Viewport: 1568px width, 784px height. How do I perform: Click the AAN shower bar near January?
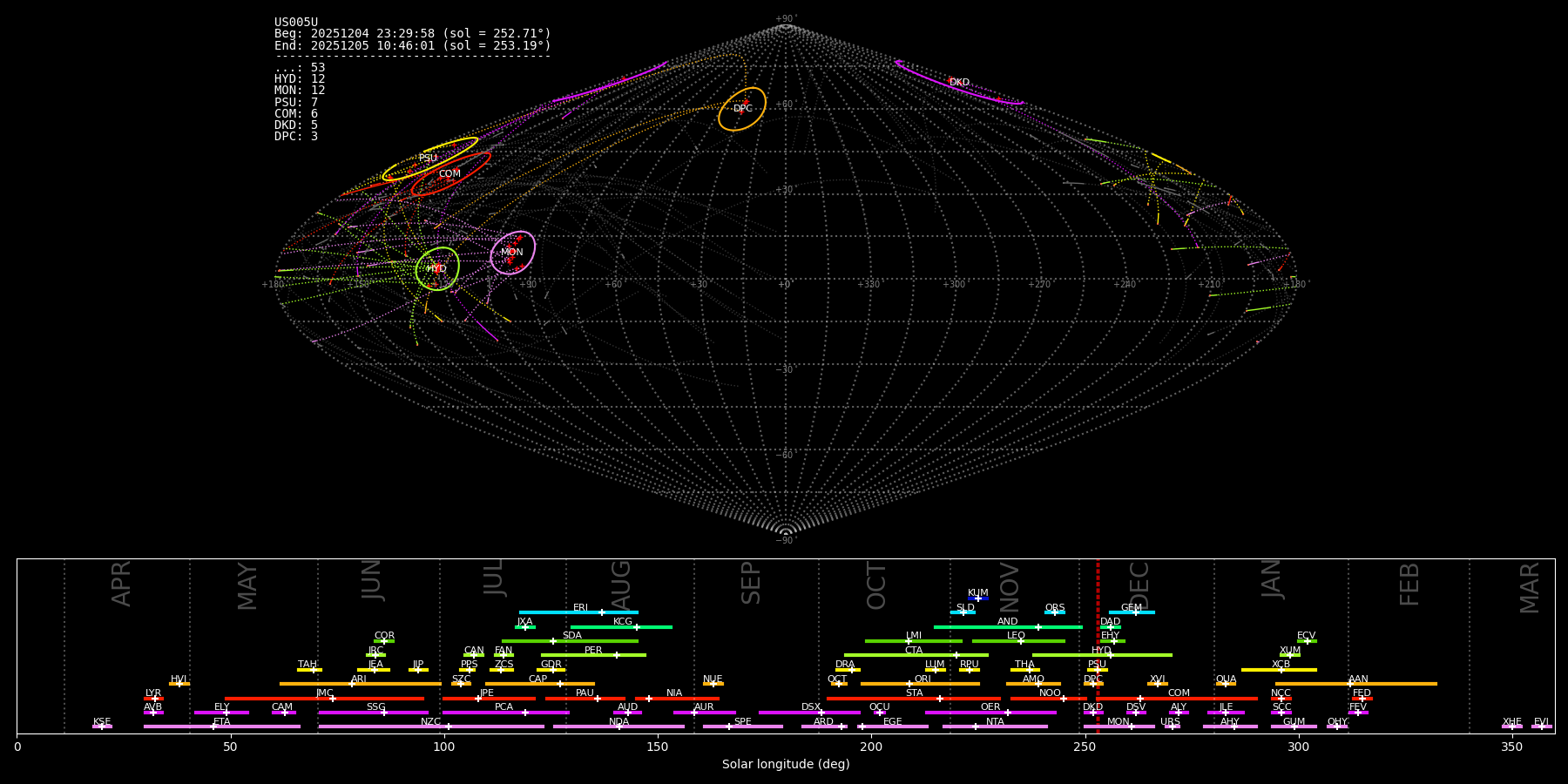click(1356, 684)
